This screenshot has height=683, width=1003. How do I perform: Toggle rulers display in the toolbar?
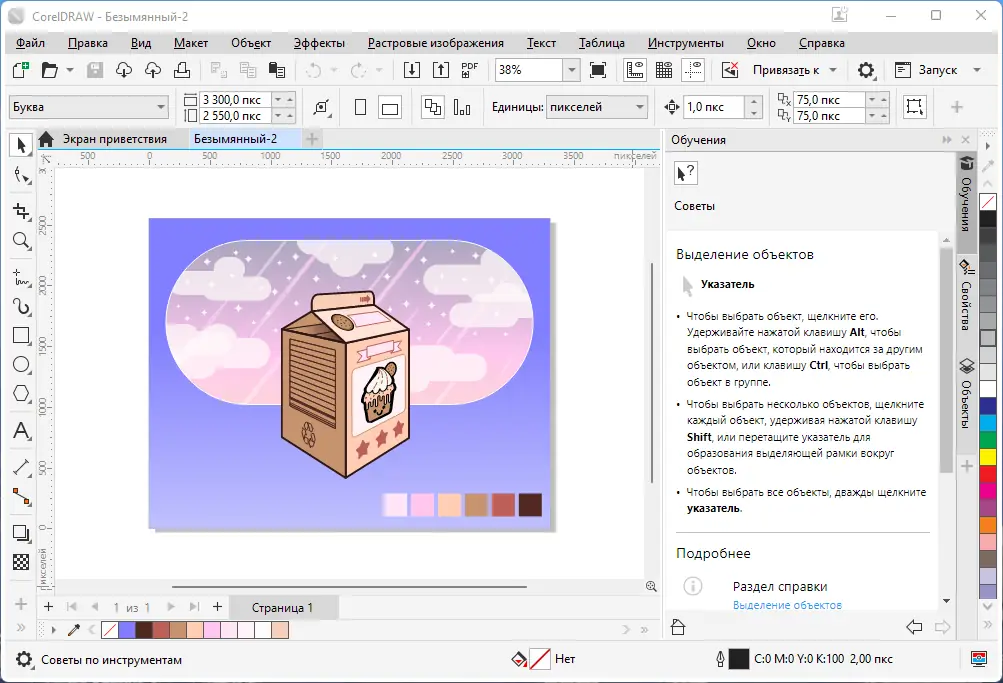(x=634, y=70)
